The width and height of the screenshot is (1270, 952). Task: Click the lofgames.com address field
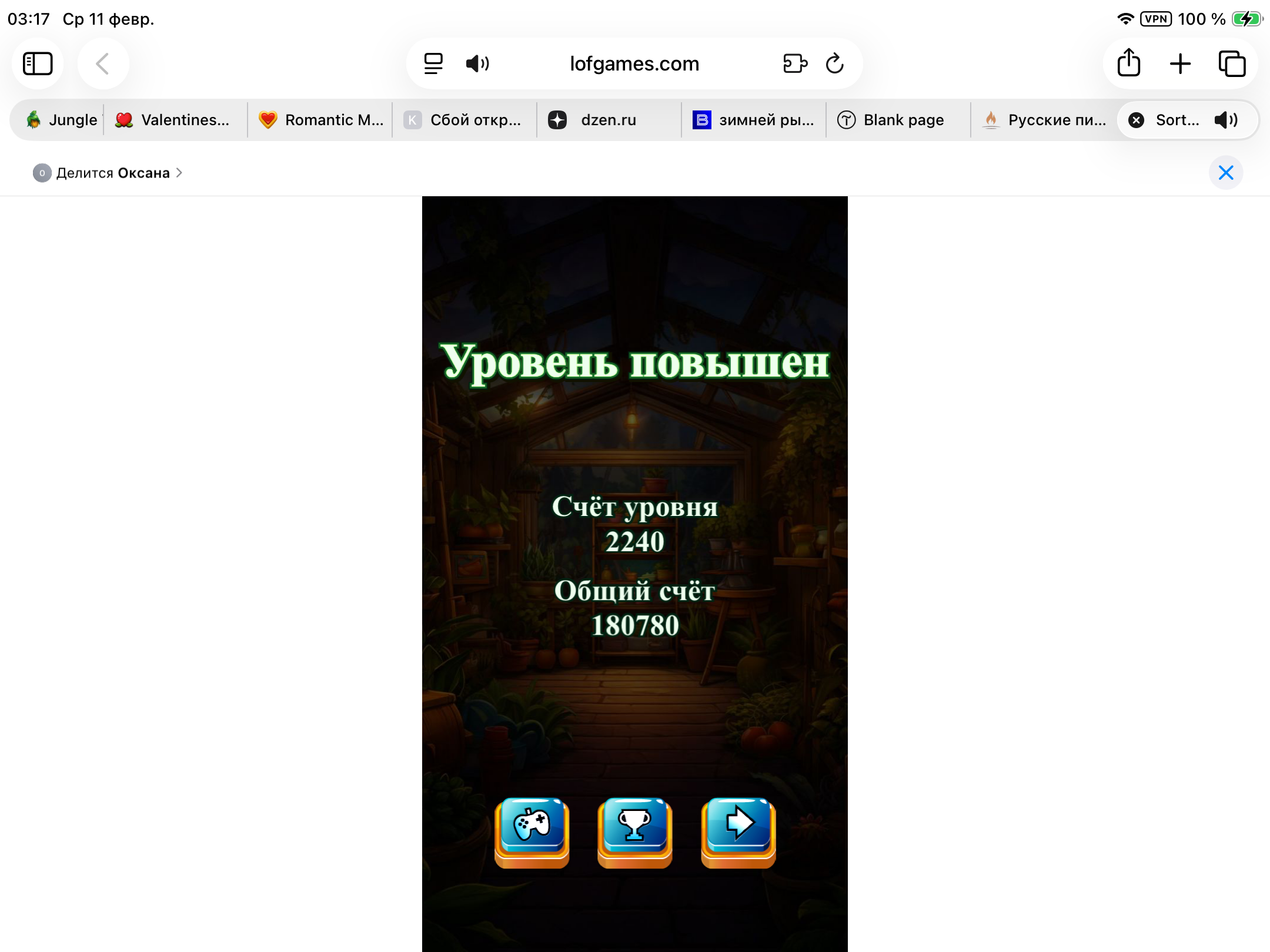coord(634,63)
